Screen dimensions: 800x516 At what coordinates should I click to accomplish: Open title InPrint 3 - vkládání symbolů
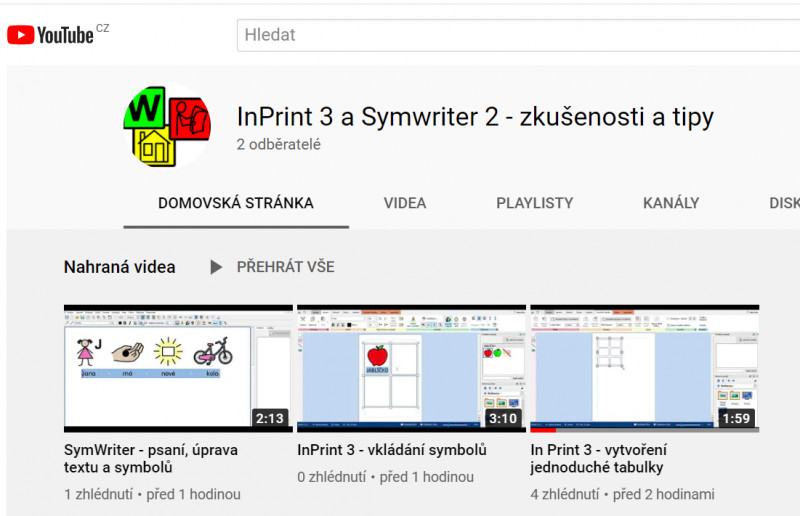pyautogui.click(x=392, y=450)
